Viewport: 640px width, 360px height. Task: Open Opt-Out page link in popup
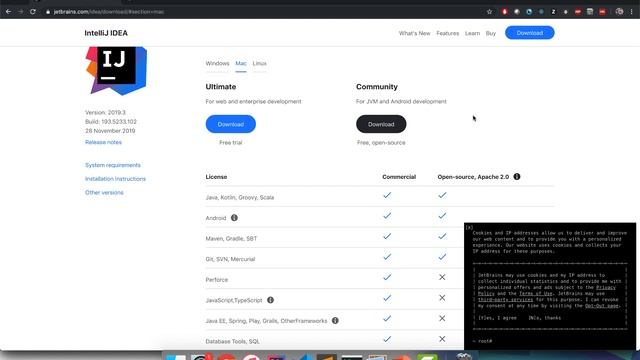click(x=602, y=306)
